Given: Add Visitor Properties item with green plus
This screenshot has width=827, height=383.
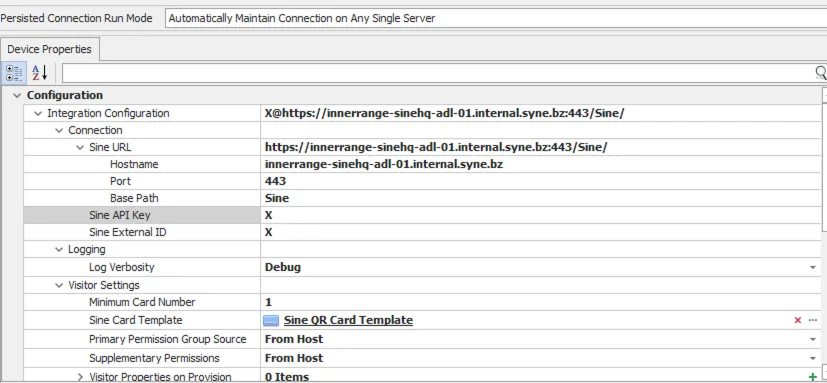Looking at the screenshot, I should 813,377.
